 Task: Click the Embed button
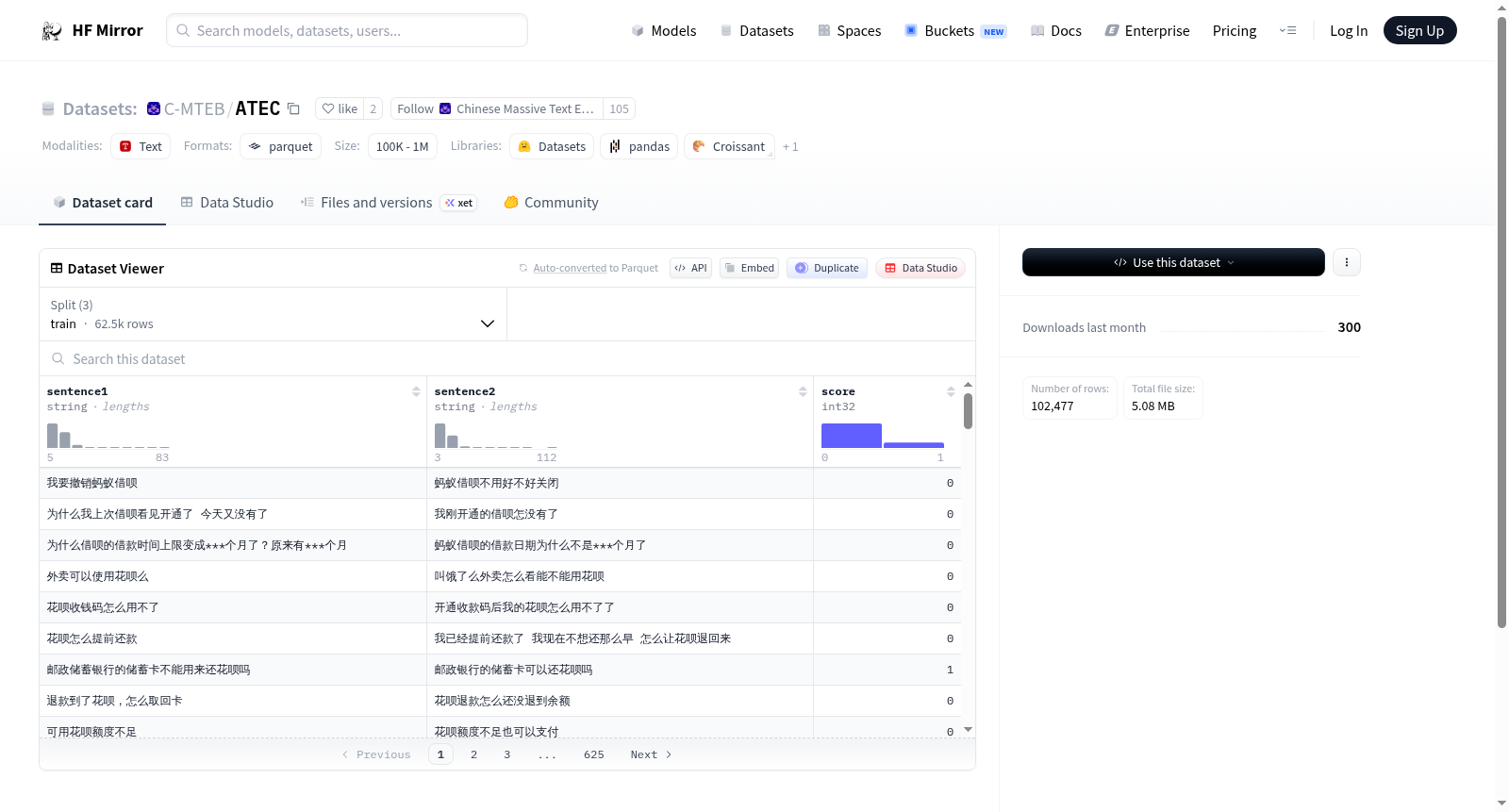point(750,268)
